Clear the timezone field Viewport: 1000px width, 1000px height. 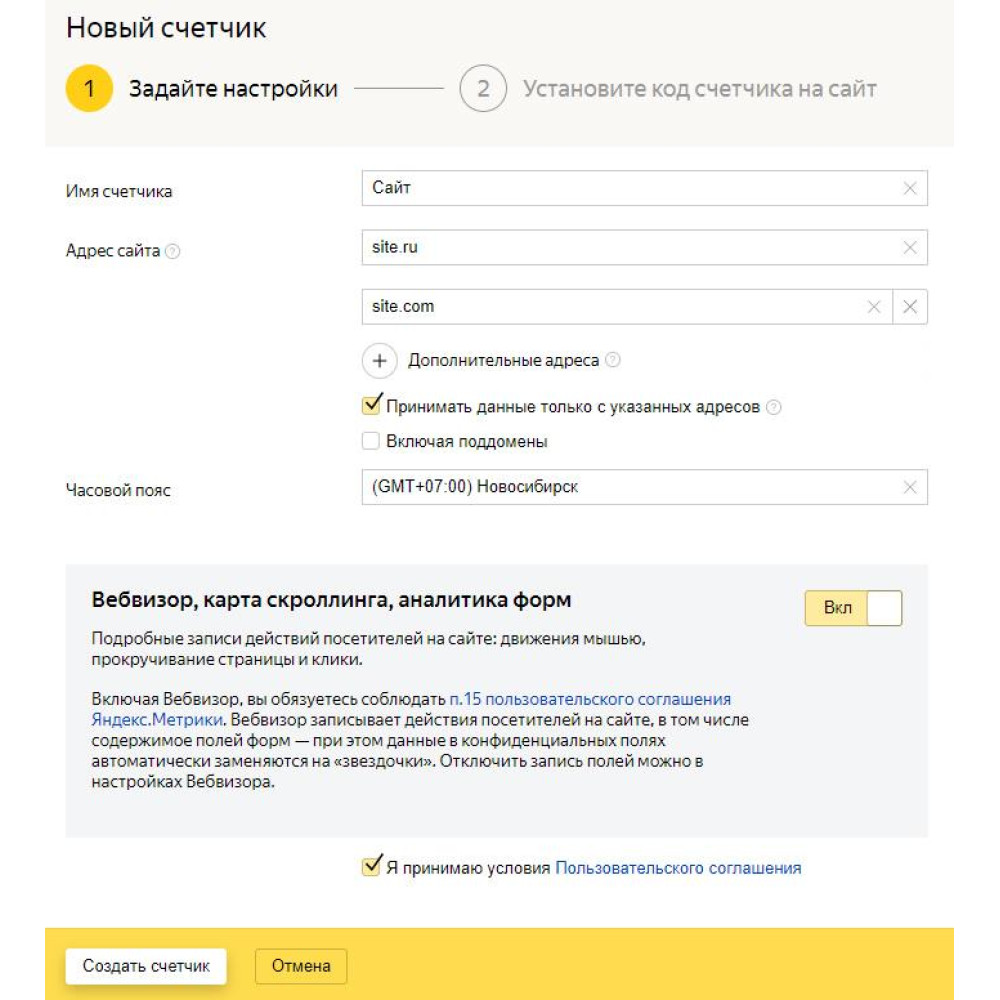click(x=909, y=488)
